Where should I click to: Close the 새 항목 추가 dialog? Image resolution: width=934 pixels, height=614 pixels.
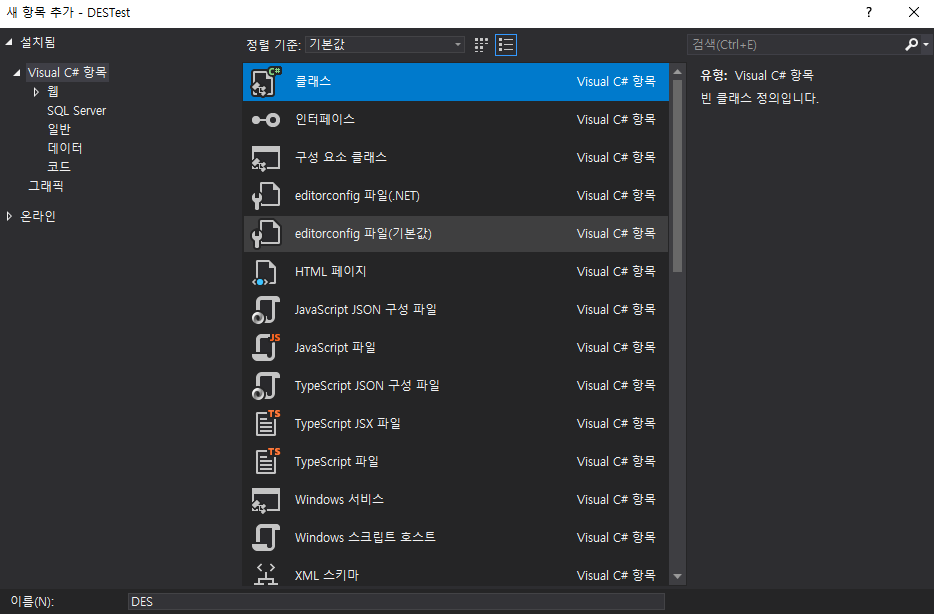[x=914, y=12]
